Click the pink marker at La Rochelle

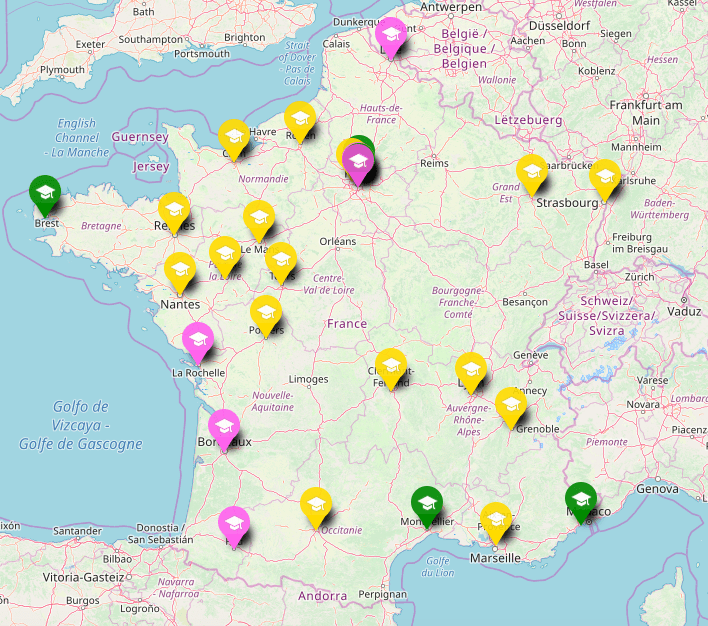point(198,339)
